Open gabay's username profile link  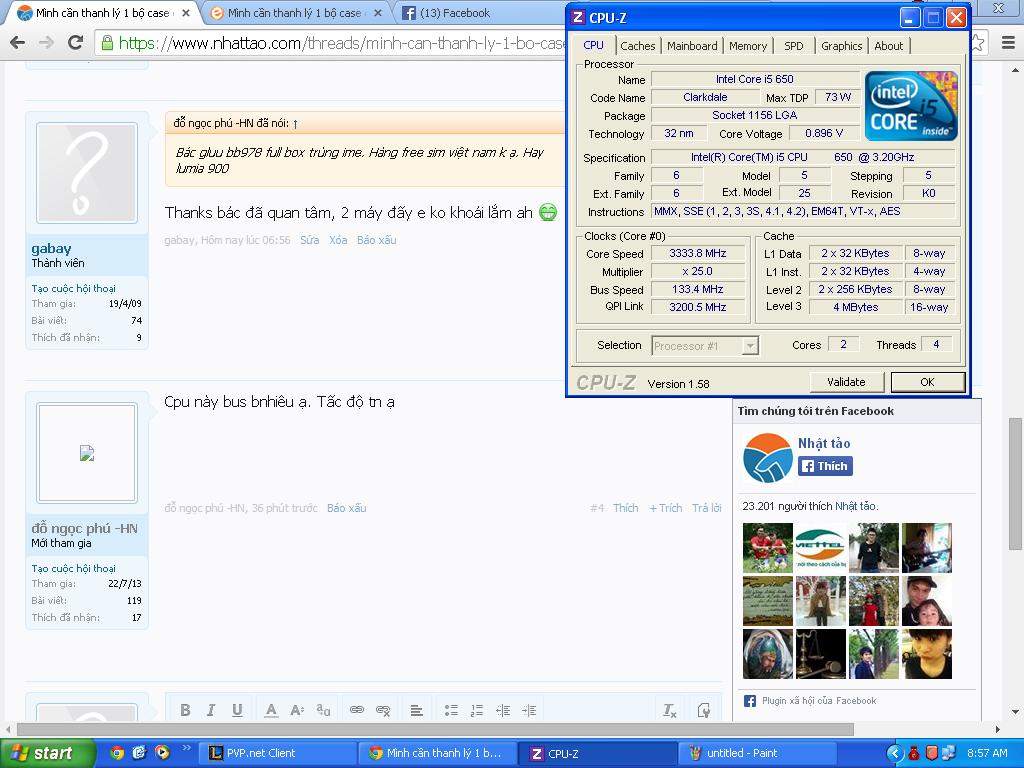pyautogui.click(x=52, y=248)
